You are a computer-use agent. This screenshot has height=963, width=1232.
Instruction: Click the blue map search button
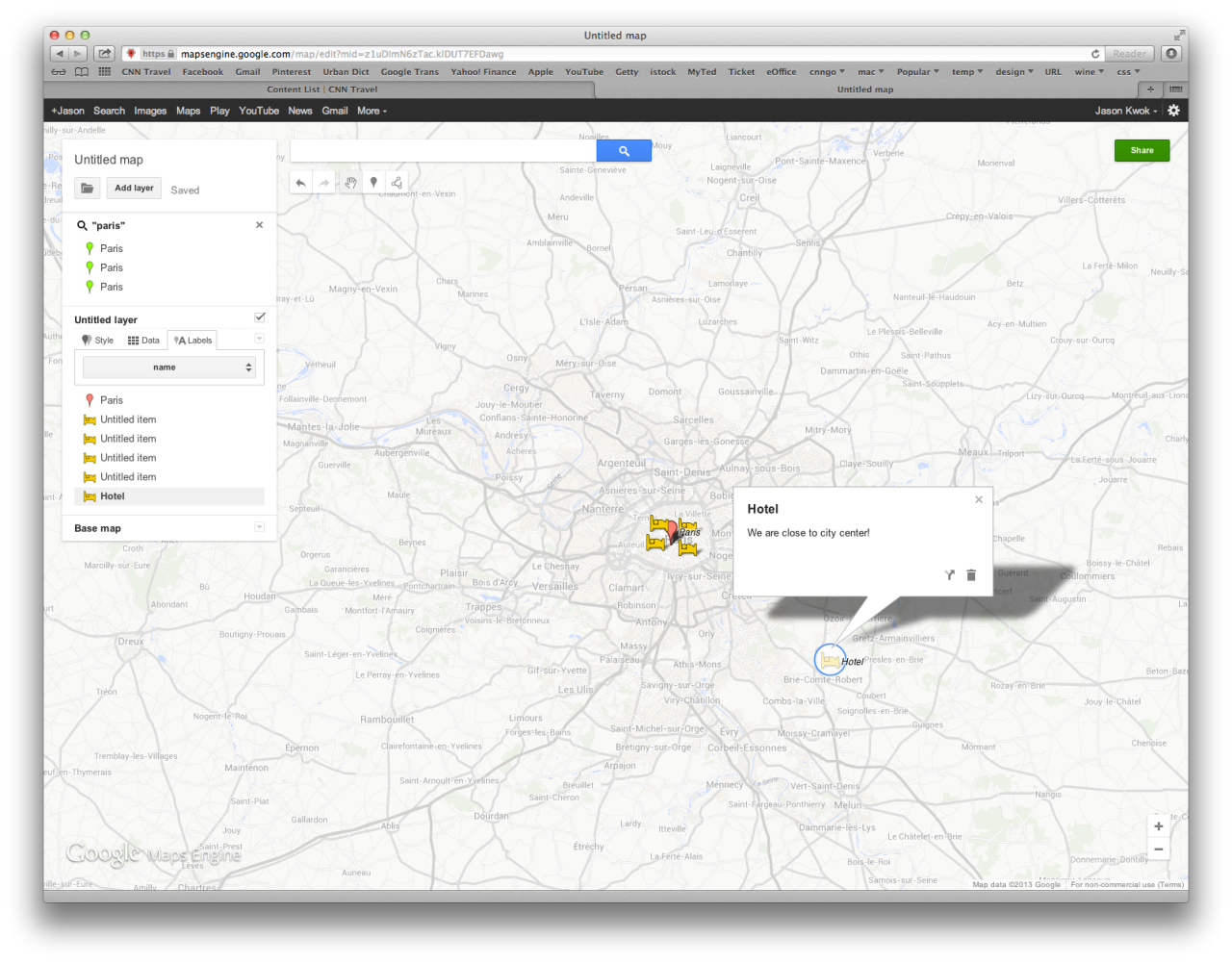624,151
